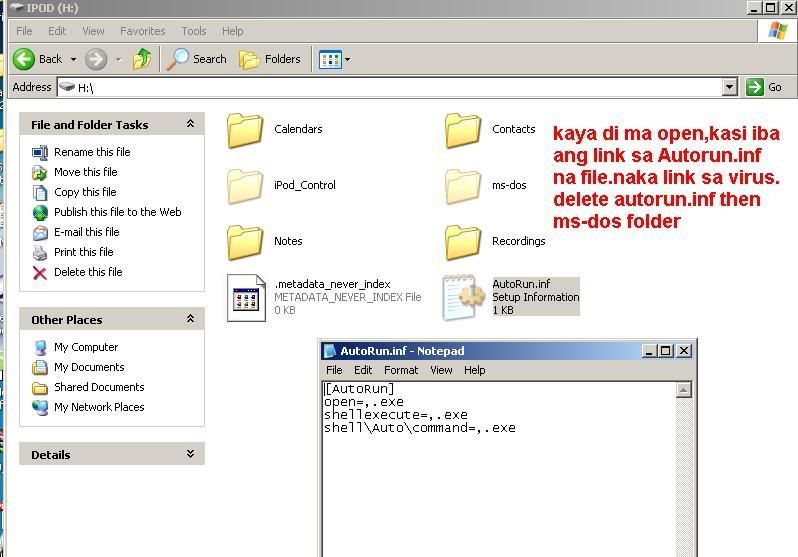The height and width of the screenshot is (557, 798).
Task: Open My Network Places link
Action: coord(98,407)
